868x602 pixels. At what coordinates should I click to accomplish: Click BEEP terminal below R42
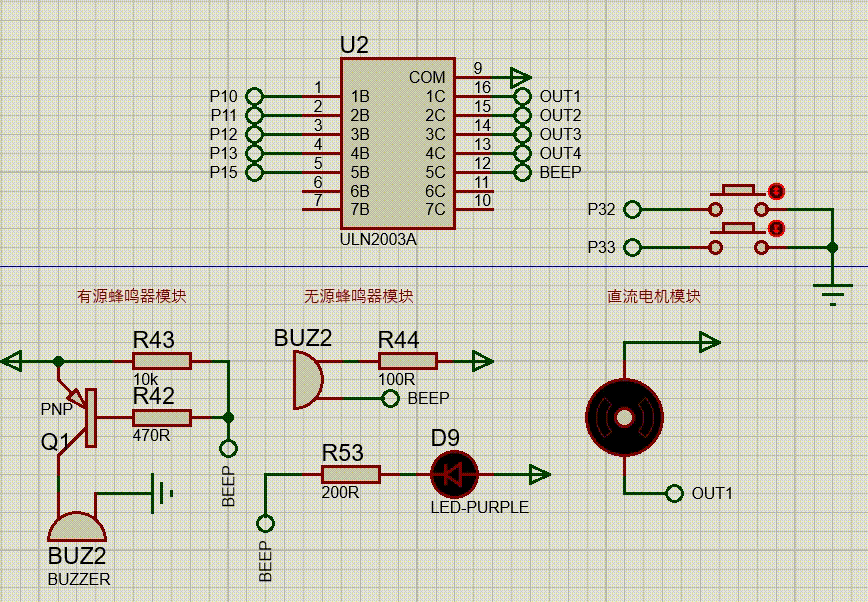(228, 449)
